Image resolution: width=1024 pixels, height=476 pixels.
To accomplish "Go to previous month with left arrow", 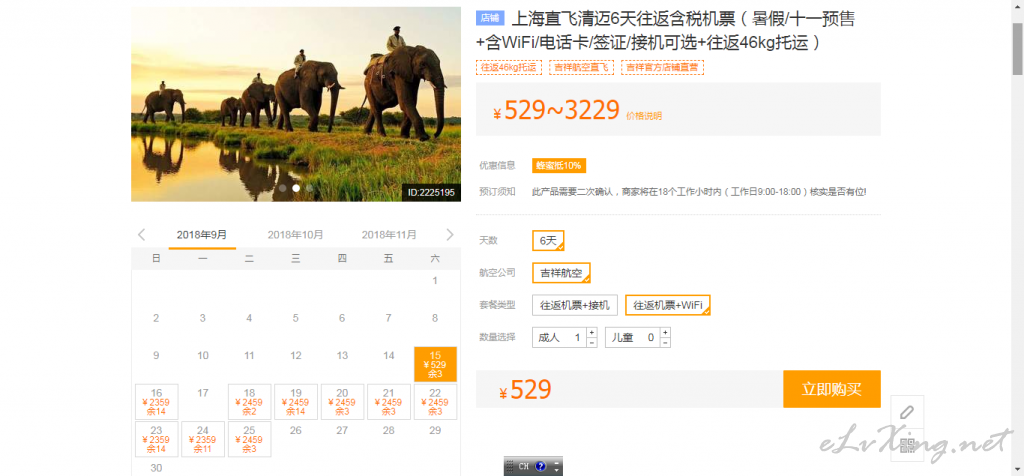I will [x=141, y=235].
